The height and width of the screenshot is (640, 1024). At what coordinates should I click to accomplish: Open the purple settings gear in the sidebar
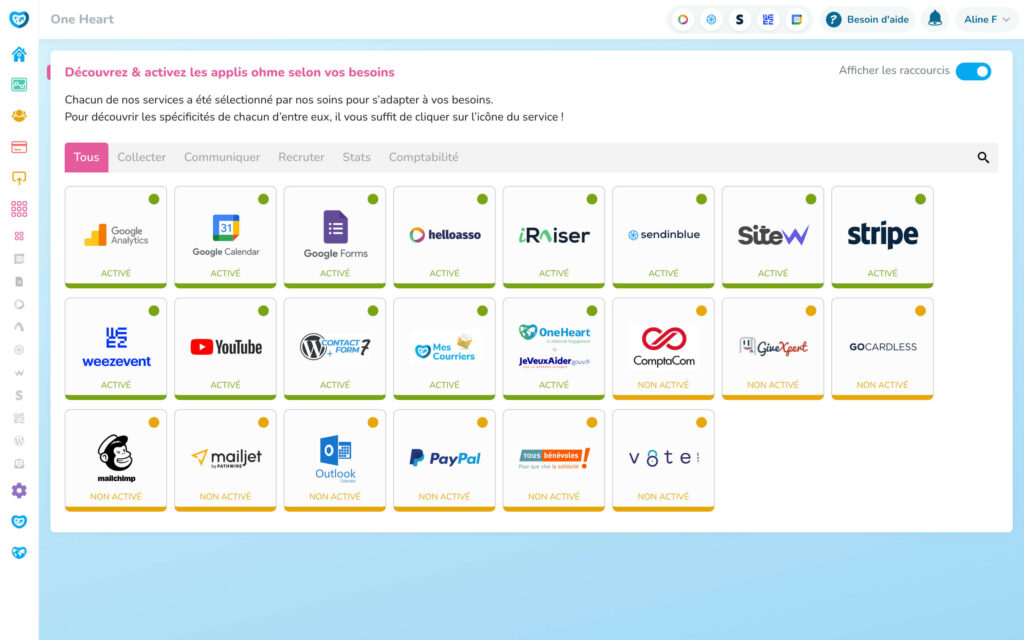pos(19,490)
